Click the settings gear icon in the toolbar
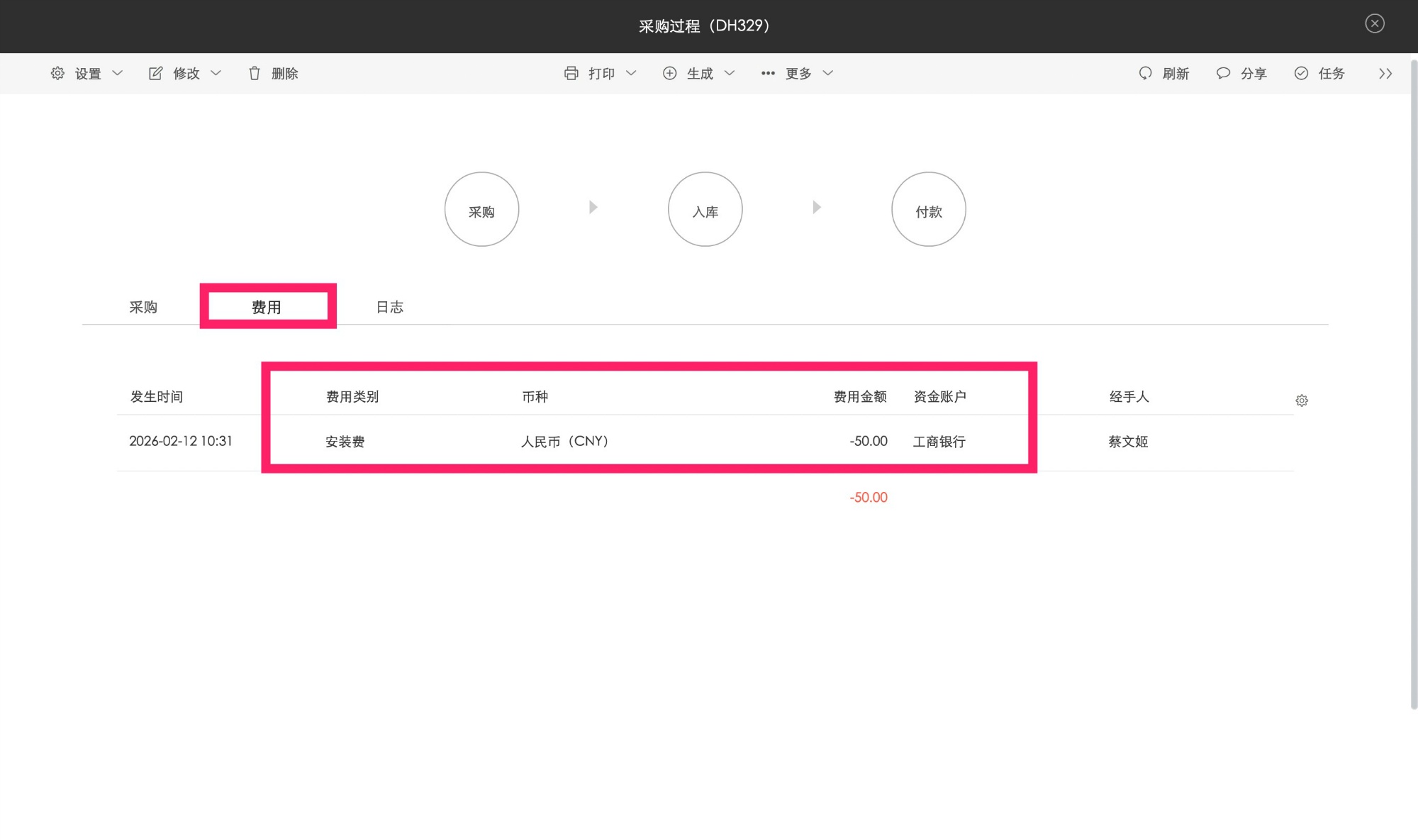The height and width of the screenshot is (840, 1418). click(x=57, y=73)
